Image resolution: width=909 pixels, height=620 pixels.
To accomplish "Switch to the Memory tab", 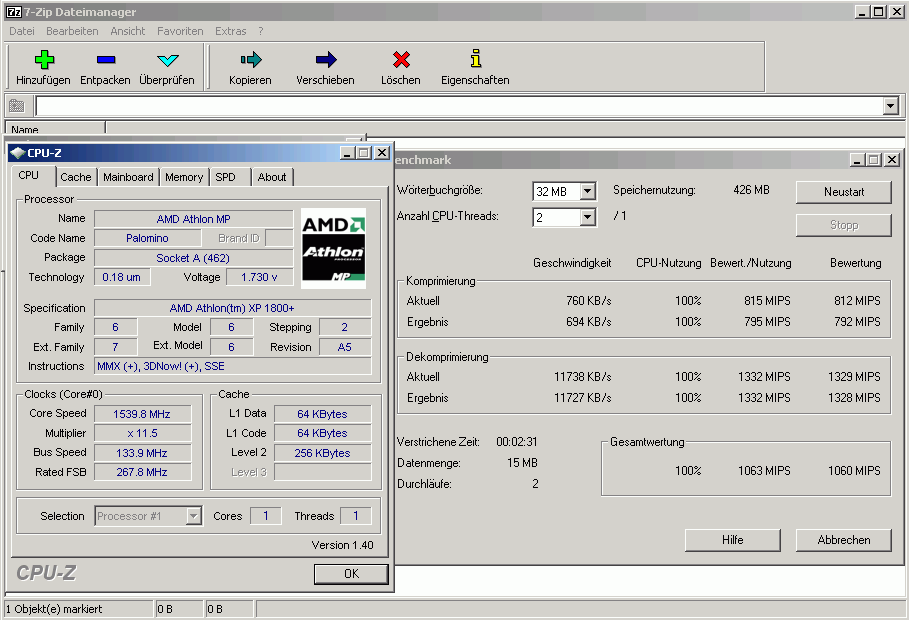I will point(184,177).
